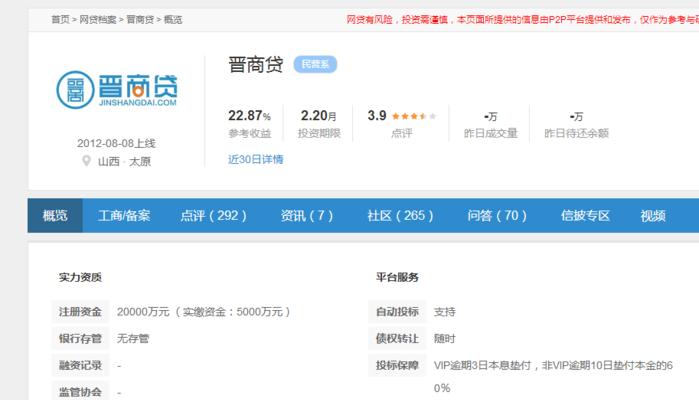This screenshot has width=699, height=400.
Task: Click the 注册资金 label cell
Action: [80, 312]
